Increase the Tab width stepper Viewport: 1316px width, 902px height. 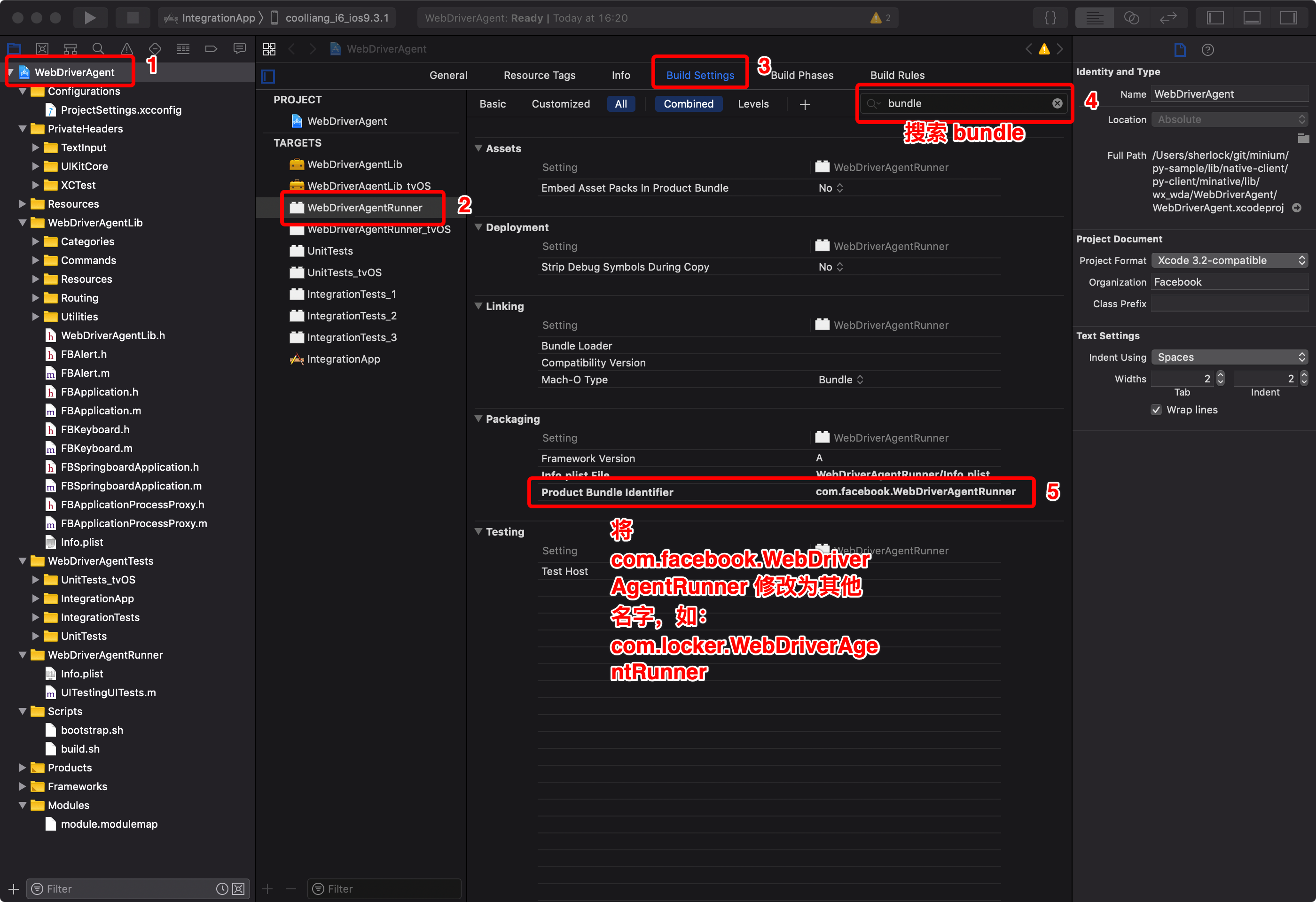click(x=1220, y=375)
